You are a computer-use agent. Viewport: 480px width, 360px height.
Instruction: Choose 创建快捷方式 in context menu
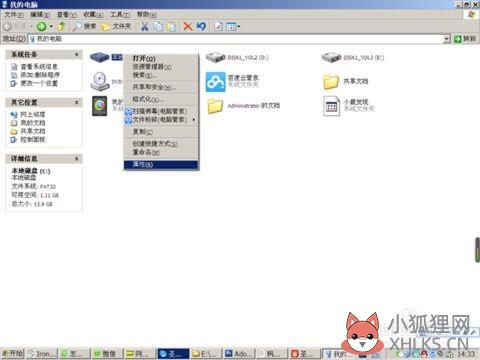point(161,144)
